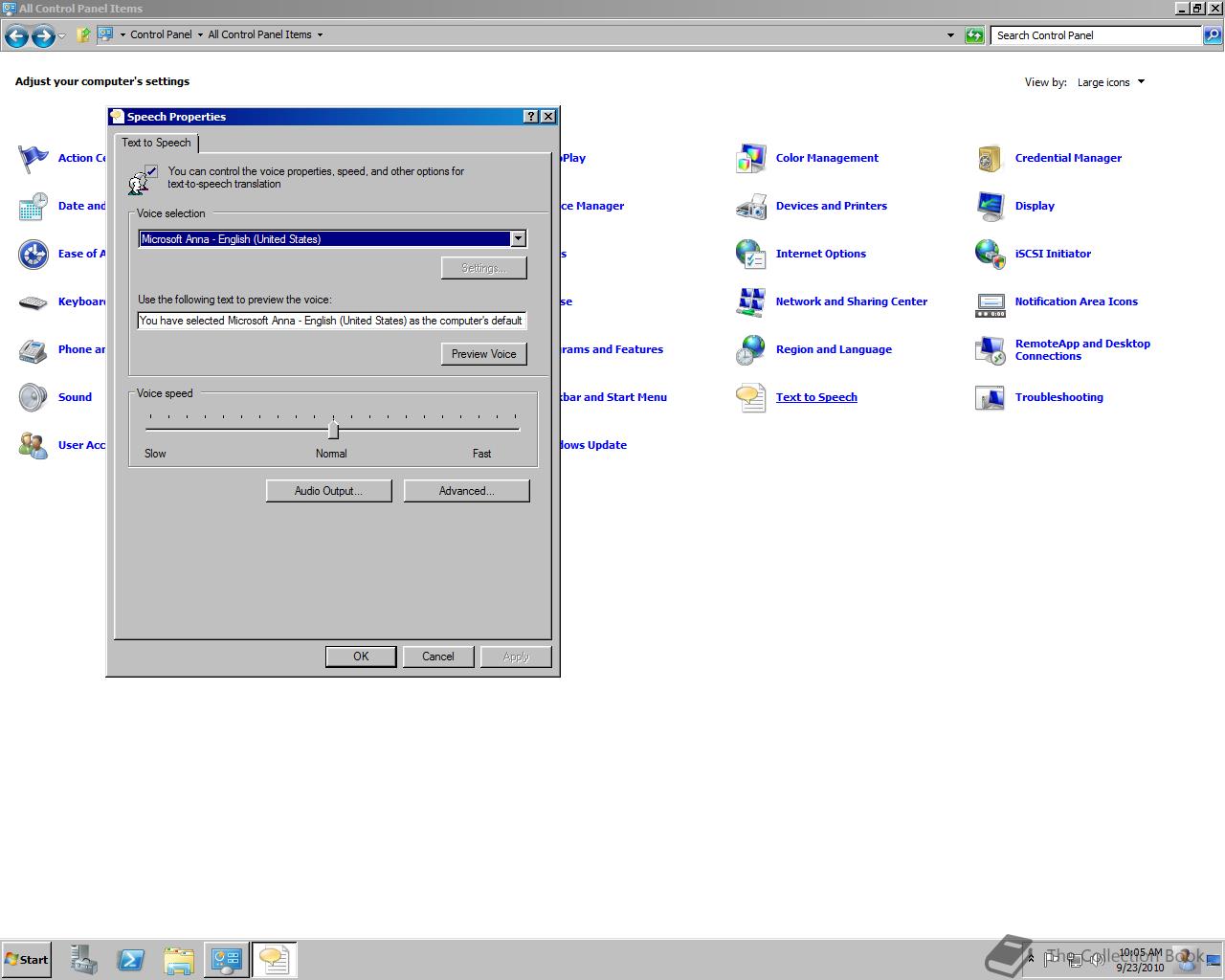Open the Credential Manager icon

pyautogui.click(x=991, y=159)
